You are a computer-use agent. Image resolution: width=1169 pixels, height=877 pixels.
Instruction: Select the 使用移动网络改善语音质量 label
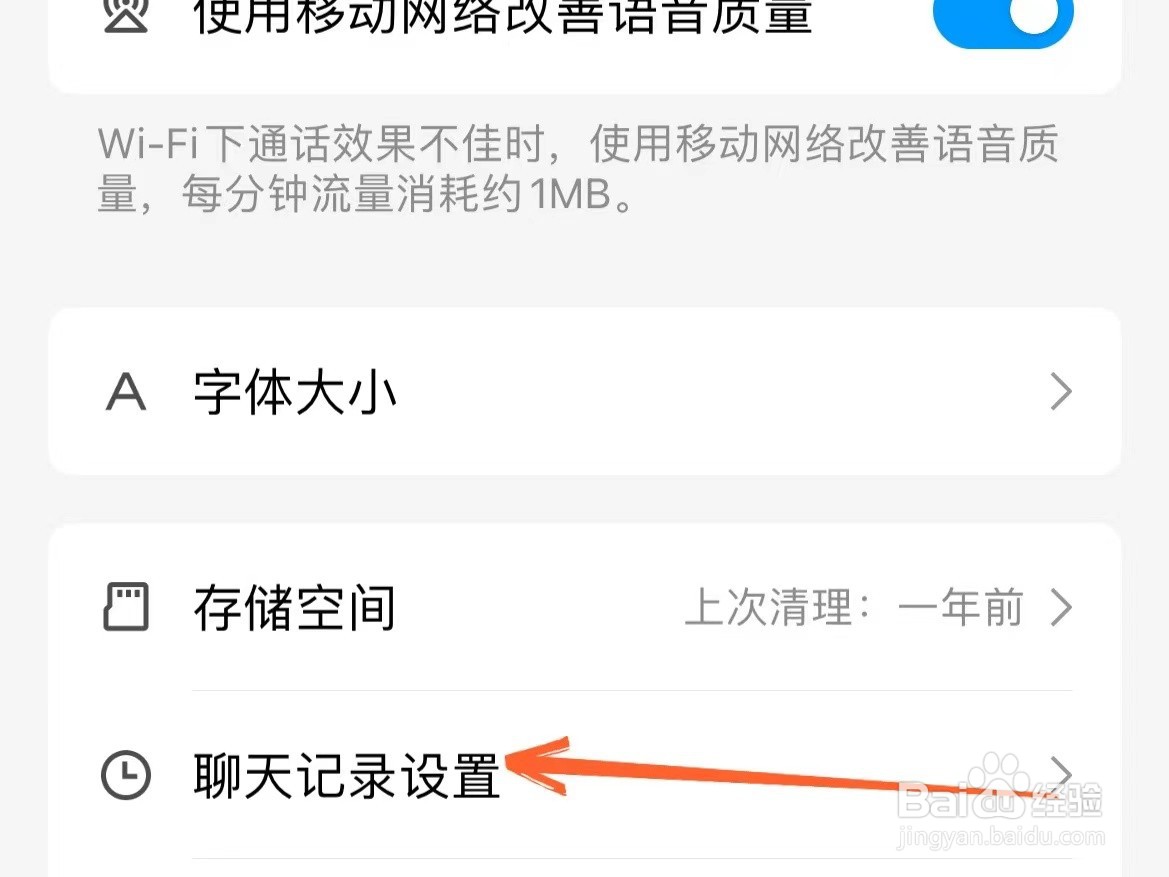coord(502,15)
